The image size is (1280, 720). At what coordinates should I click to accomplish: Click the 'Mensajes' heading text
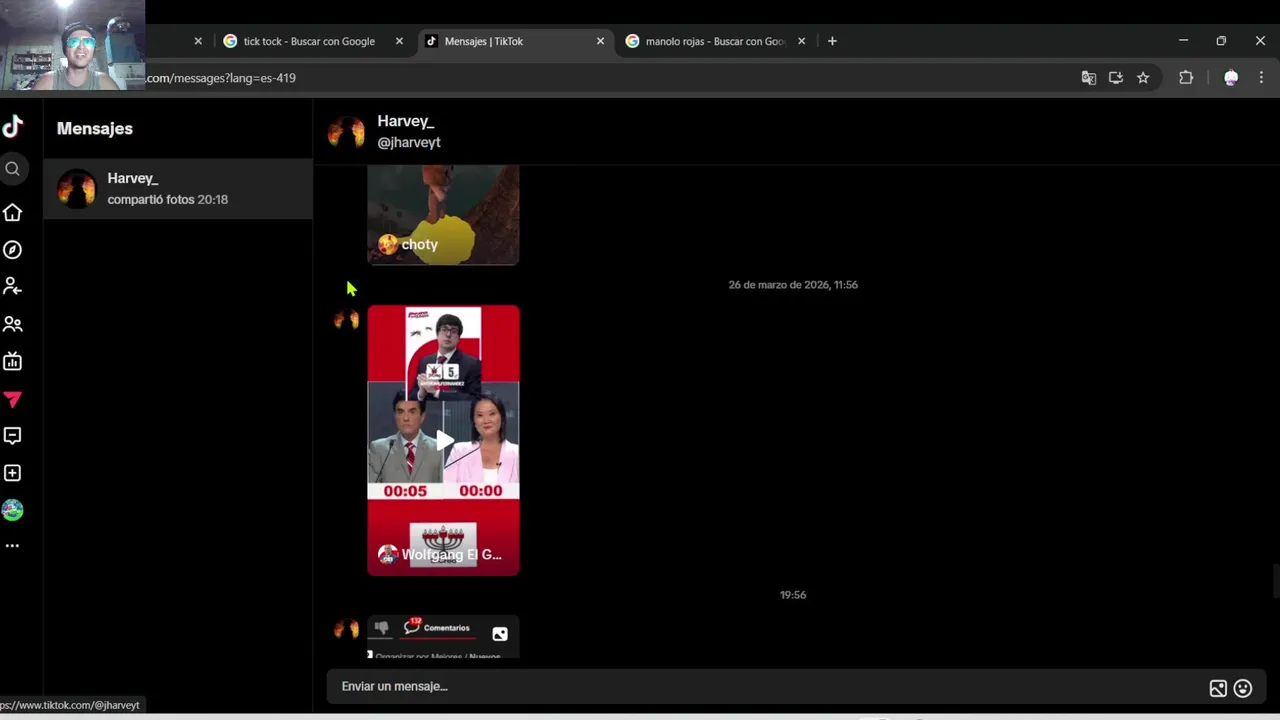click(95, 128)
